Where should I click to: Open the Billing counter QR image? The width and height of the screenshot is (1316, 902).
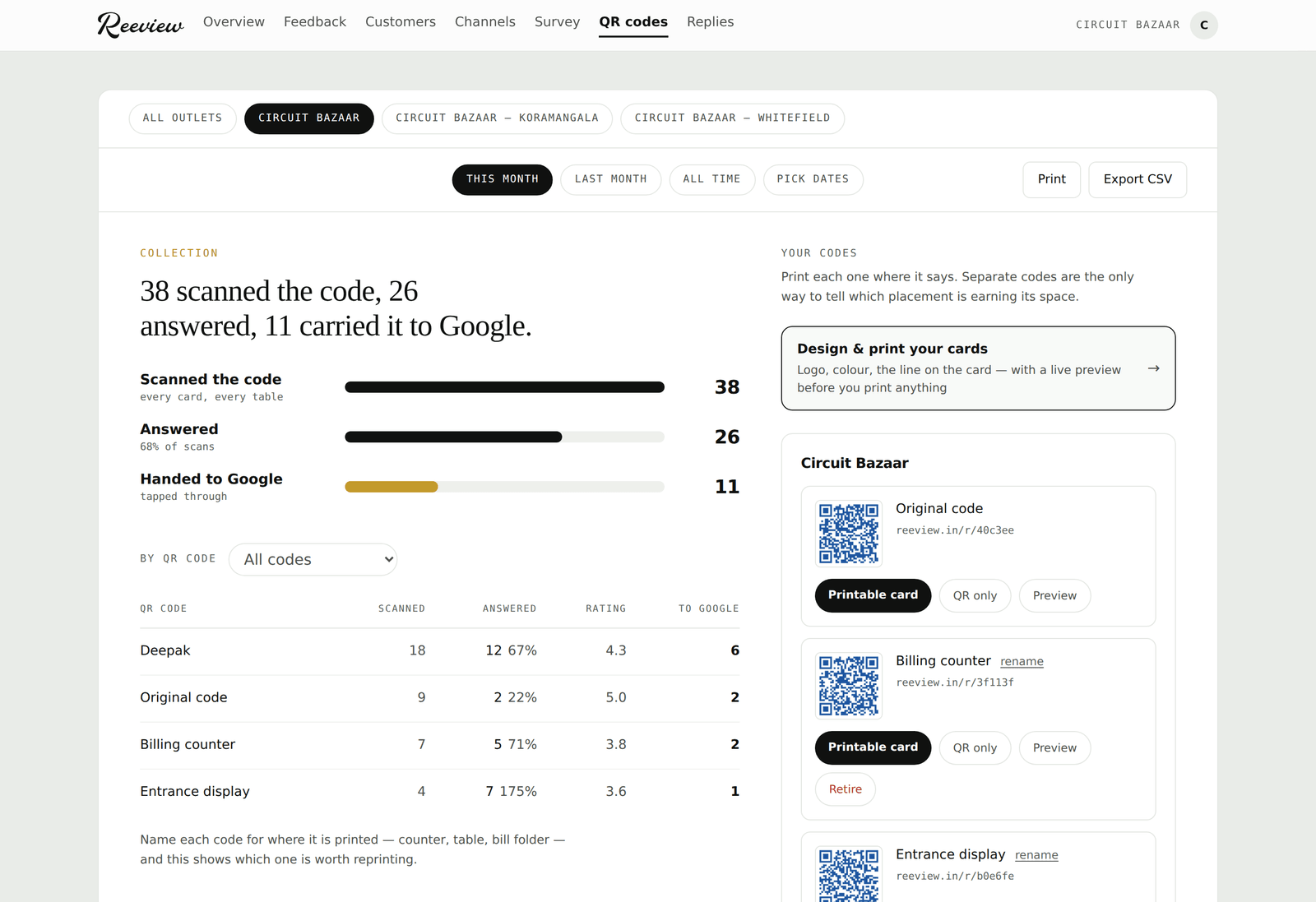(849, 686)
